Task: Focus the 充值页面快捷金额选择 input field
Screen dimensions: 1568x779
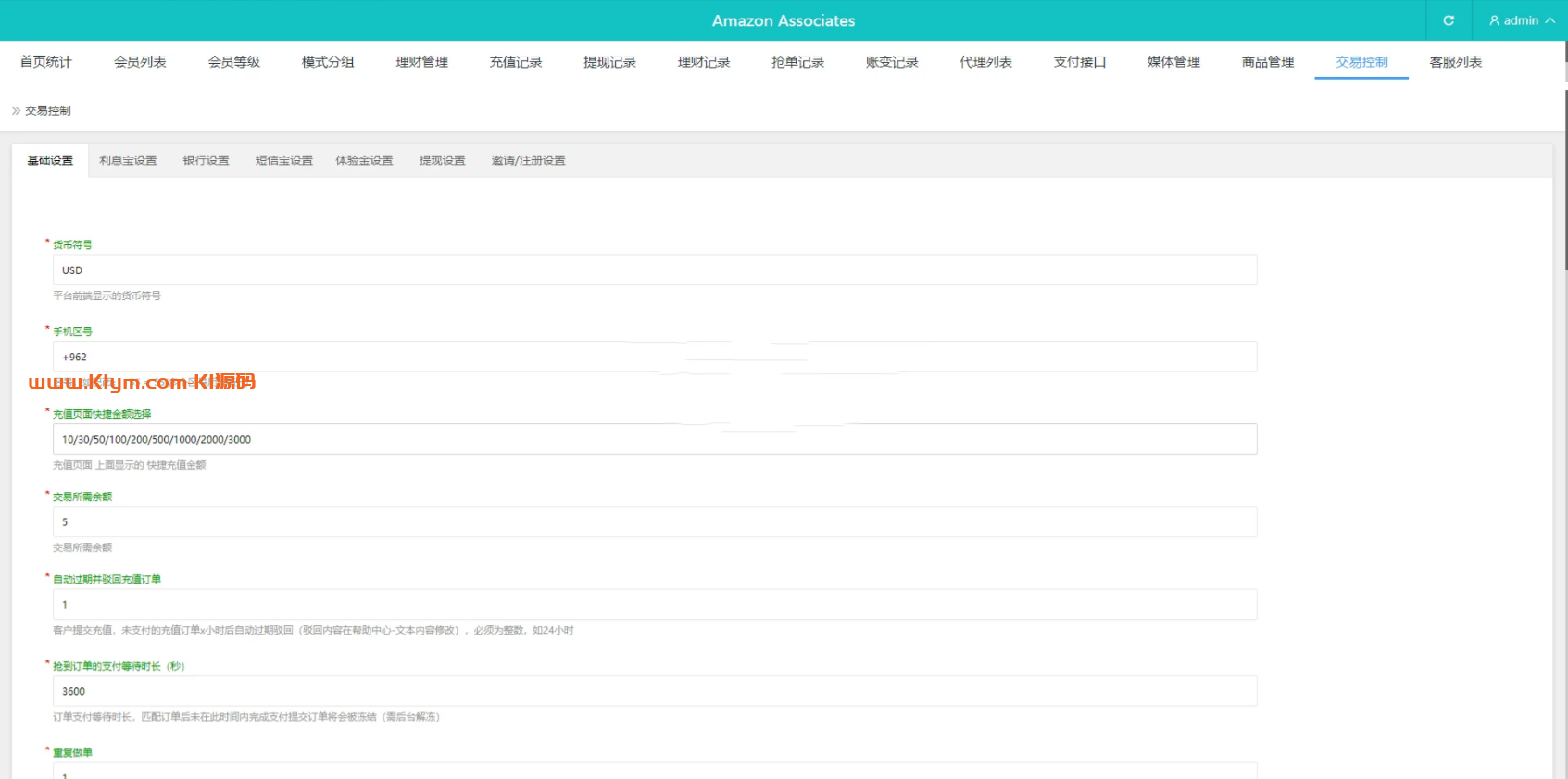Action: click(x=654, y=439)
